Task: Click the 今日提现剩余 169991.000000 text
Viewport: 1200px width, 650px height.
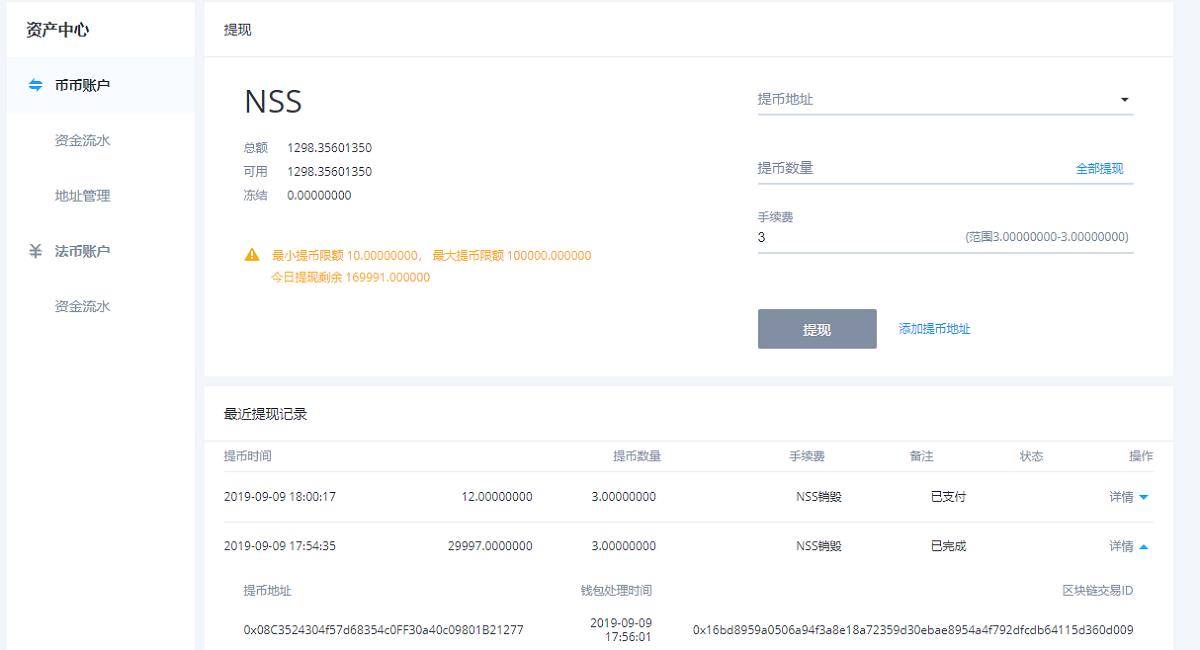Action: coord(351,278)
